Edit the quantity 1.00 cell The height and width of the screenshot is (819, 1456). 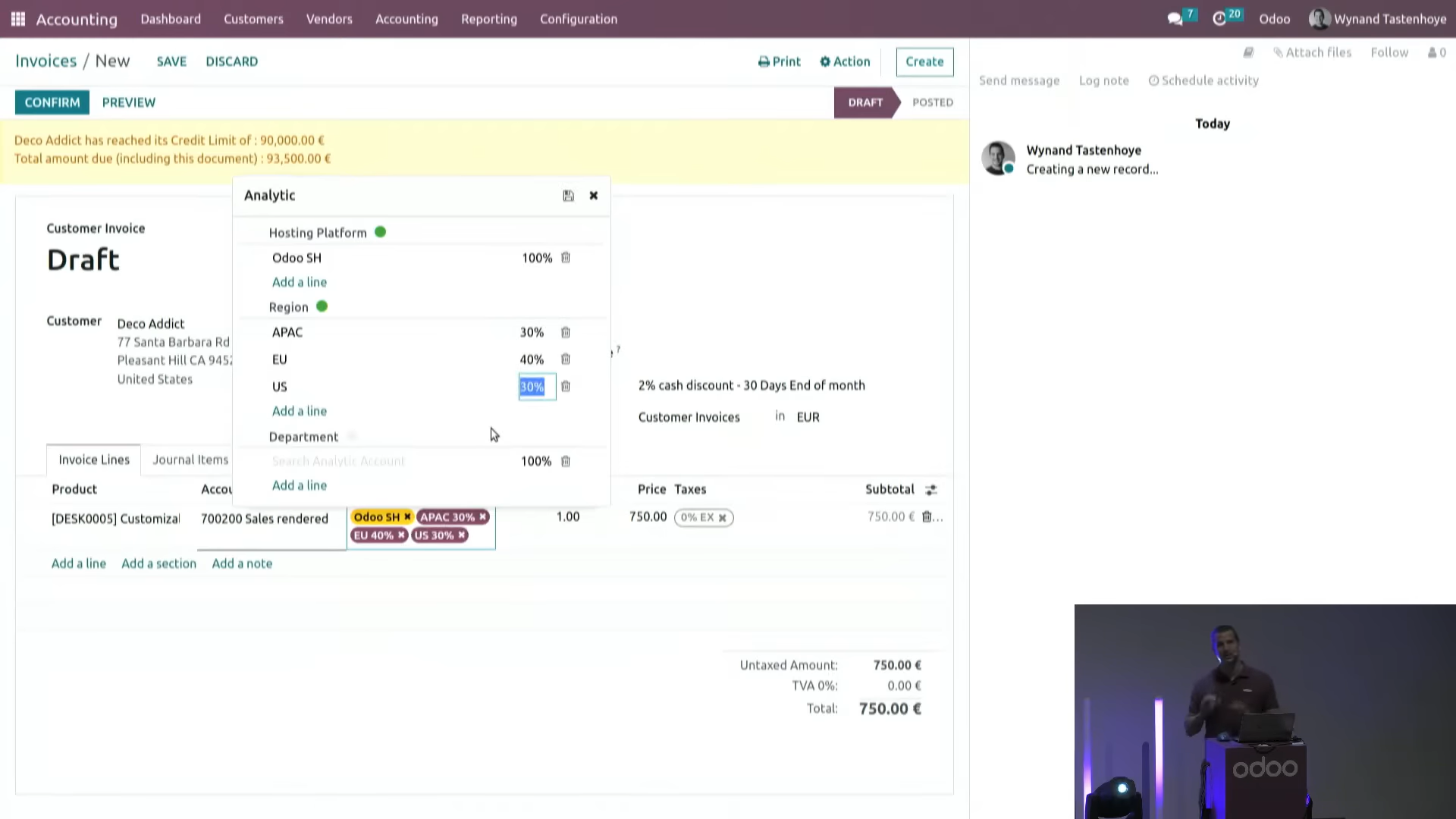[x=568, y=517]
